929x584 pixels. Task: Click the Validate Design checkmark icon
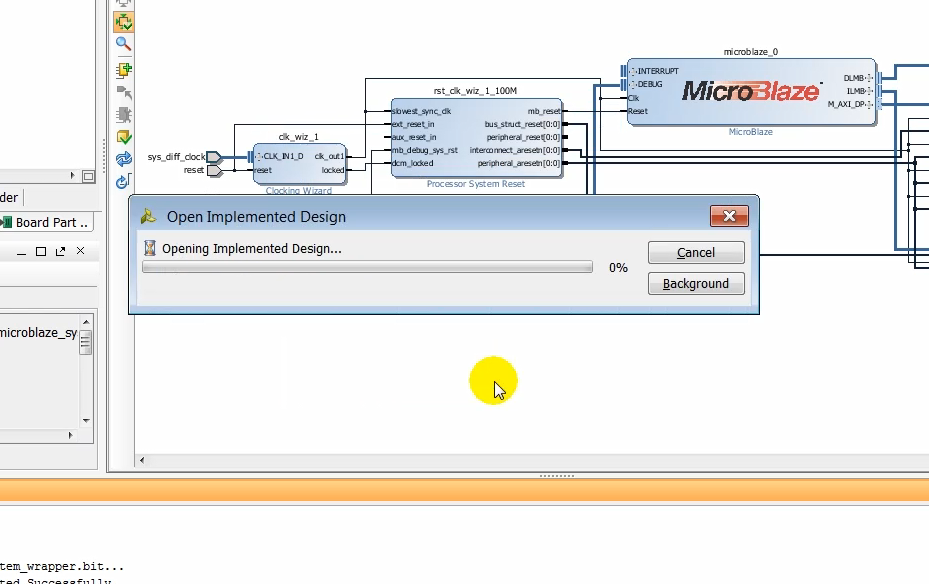(123, 137)
